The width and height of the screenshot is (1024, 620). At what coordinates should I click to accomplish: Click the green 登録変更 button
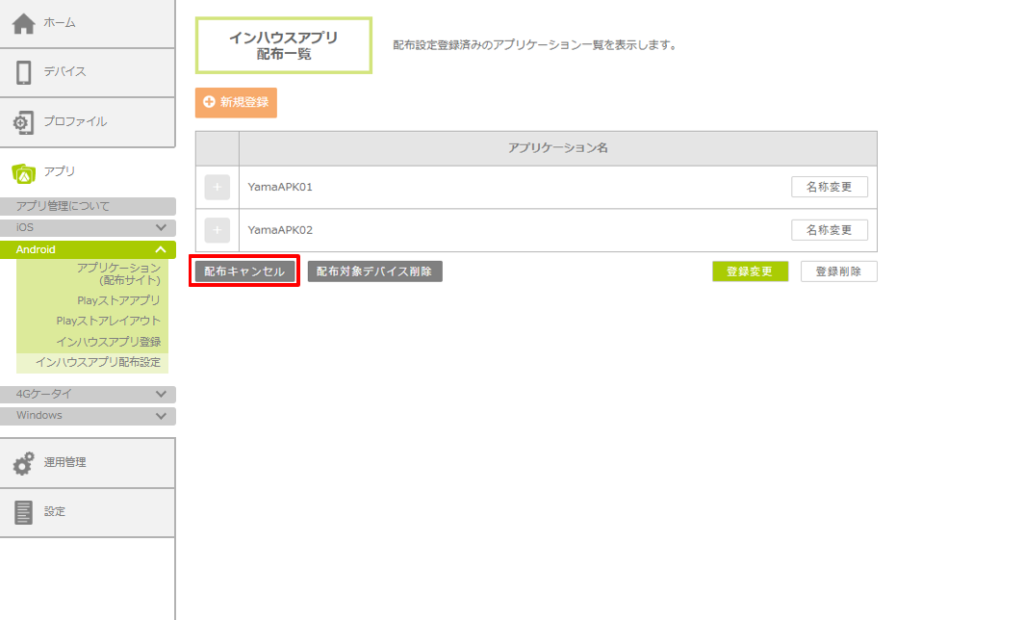click(750, 272)
